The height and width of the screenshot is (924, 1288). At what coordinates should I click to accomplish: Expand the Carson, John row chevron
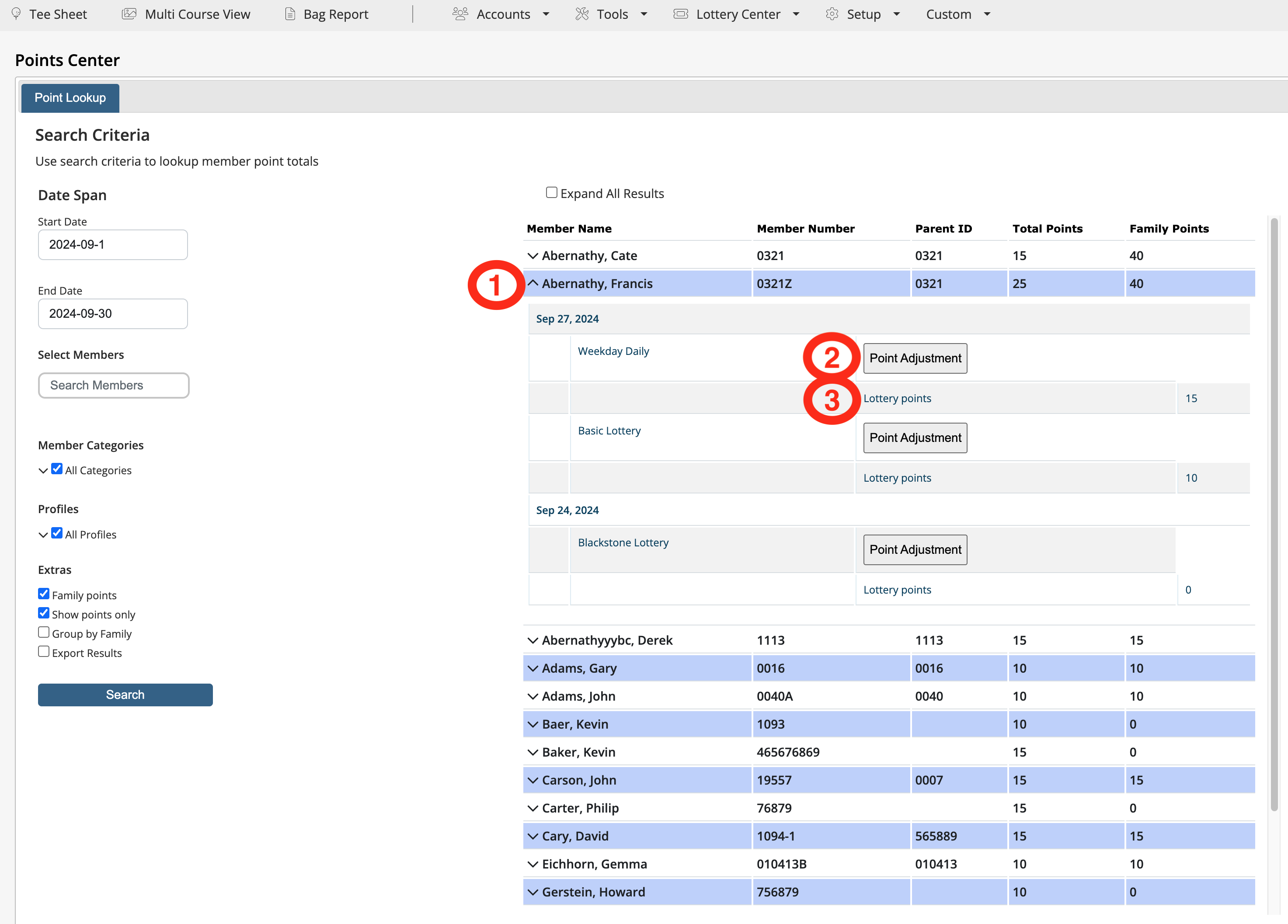(533, 780)
